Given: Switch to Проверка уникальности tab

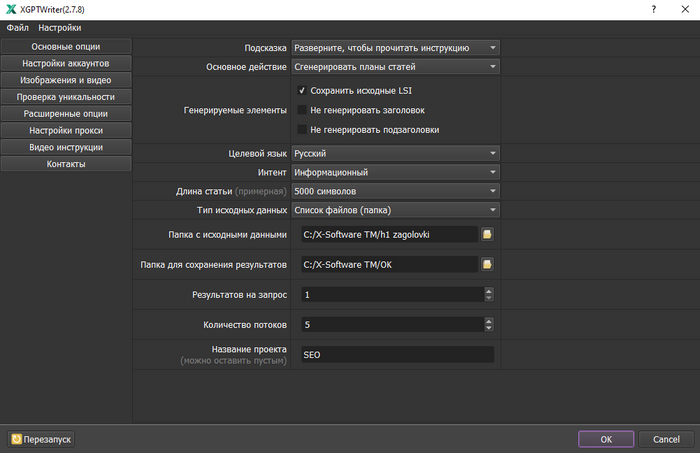Looking at the screenshot, I should point(66,97).
